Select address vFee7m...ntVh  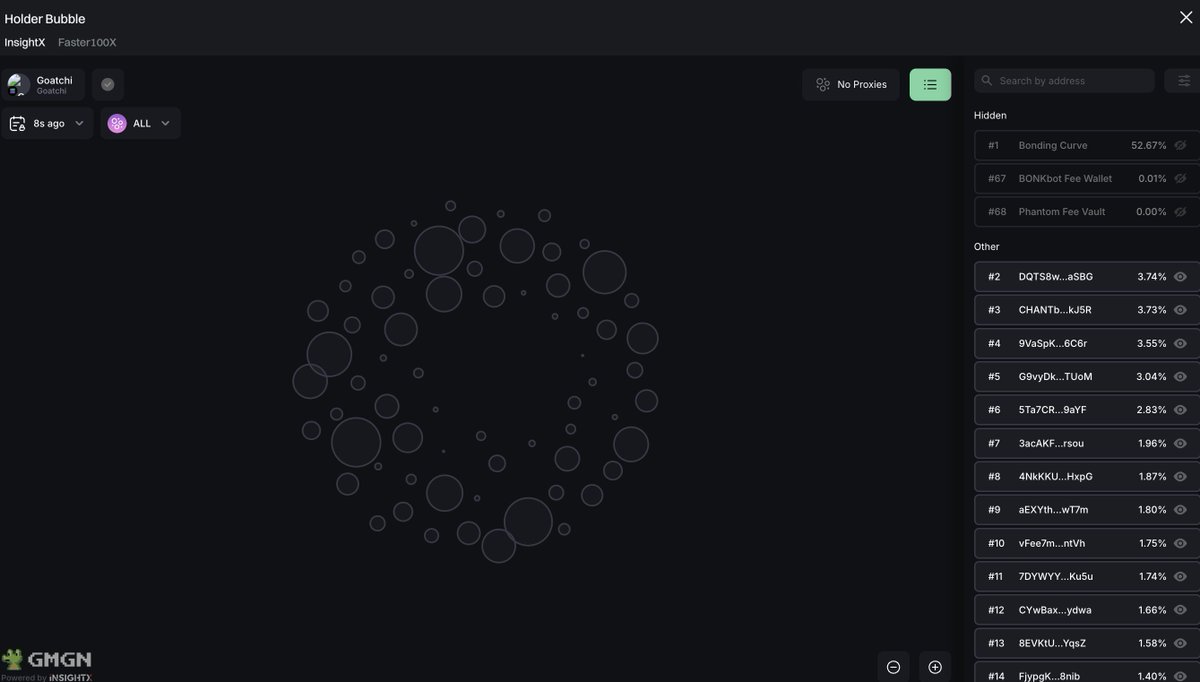1051,543
